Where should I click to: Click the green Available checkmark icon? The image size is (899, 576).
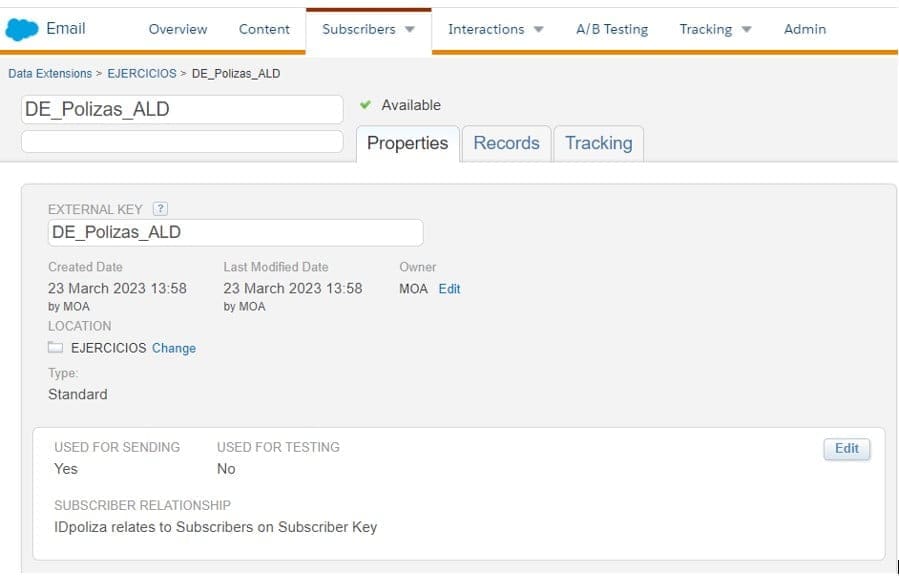365,105
